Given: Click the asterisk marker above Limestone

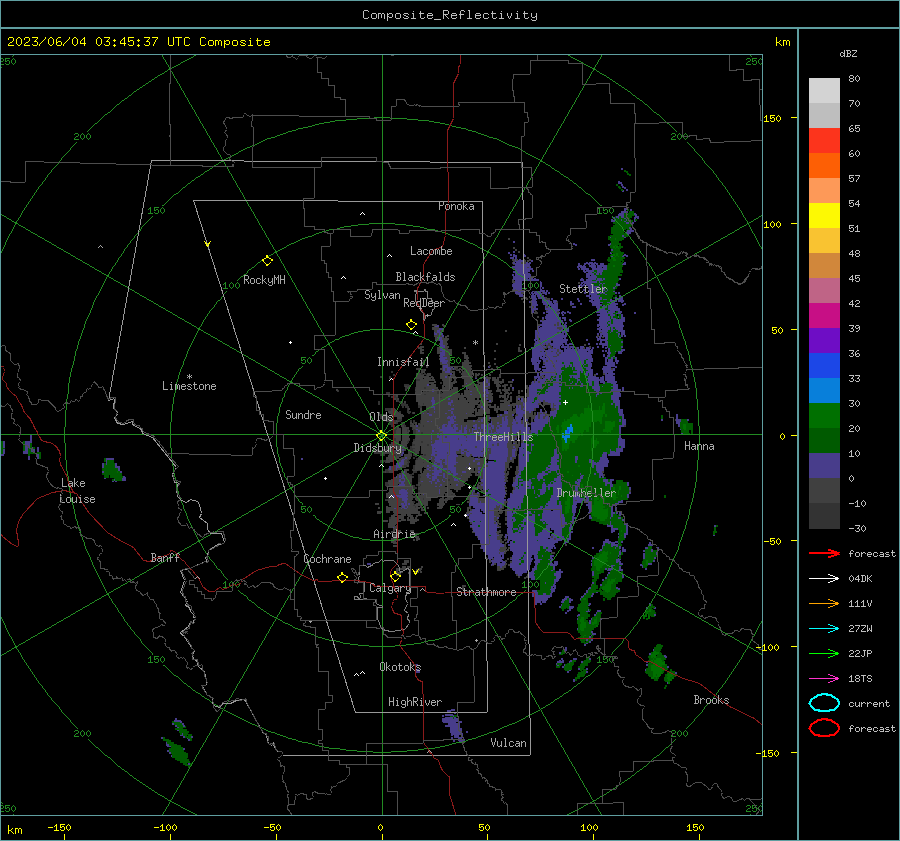Looking at the screenshot, I should (x=189, y=377).
